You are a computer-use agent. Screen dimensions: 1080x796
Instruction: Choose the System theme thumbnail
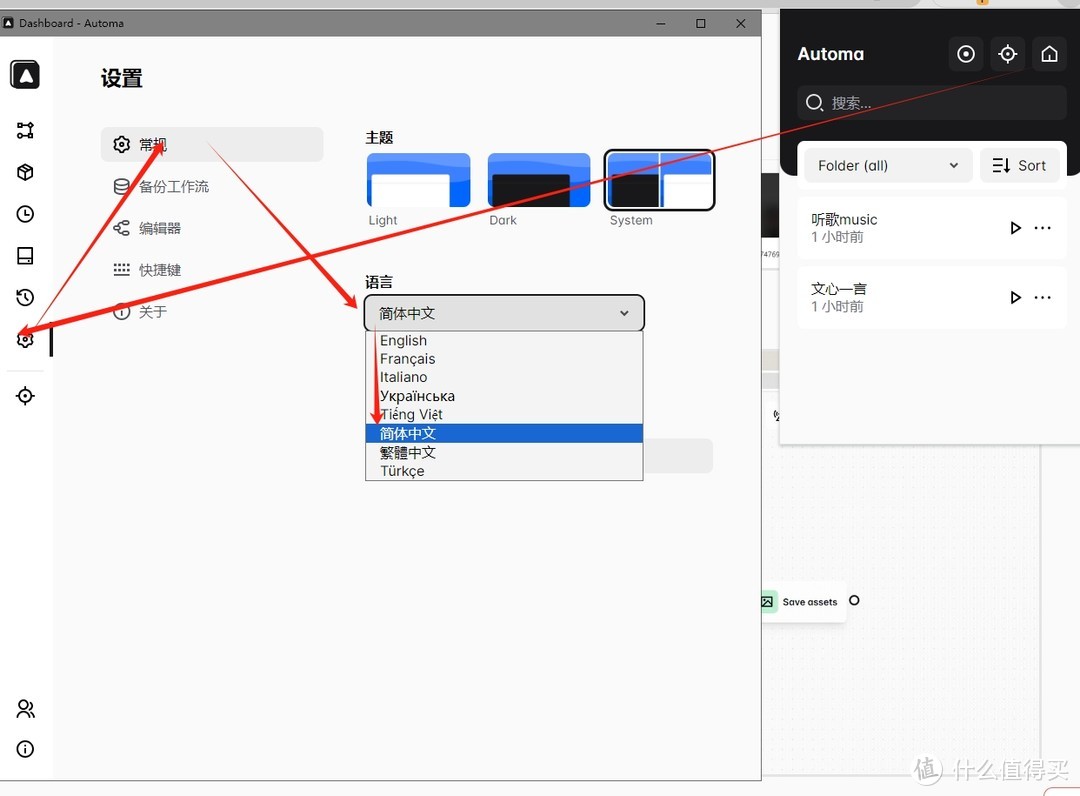pyautogui.click(x=660, y=180)
